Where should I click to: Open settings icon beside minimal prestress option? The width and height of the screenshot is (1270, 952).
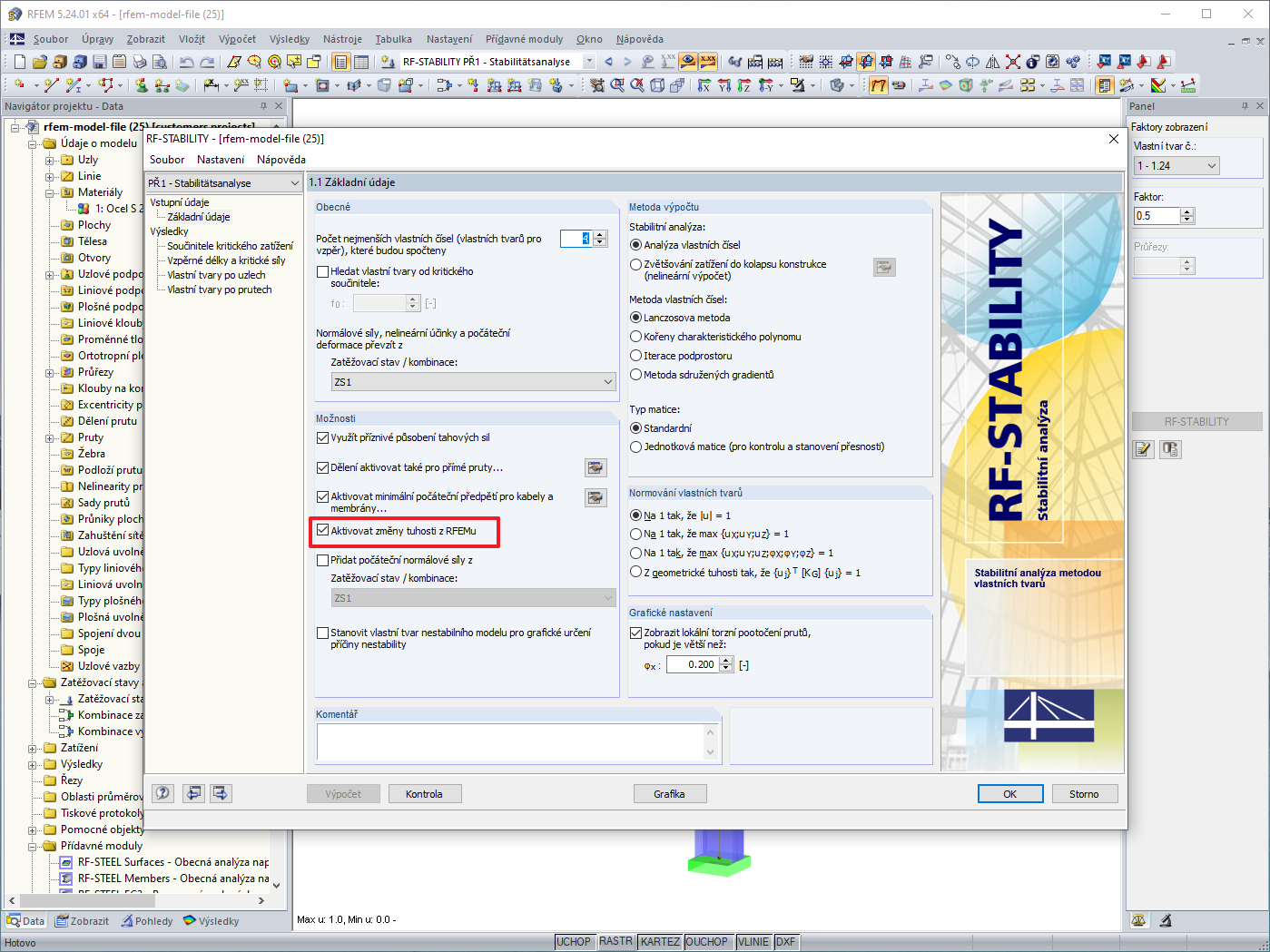click(x=596, y=497)
